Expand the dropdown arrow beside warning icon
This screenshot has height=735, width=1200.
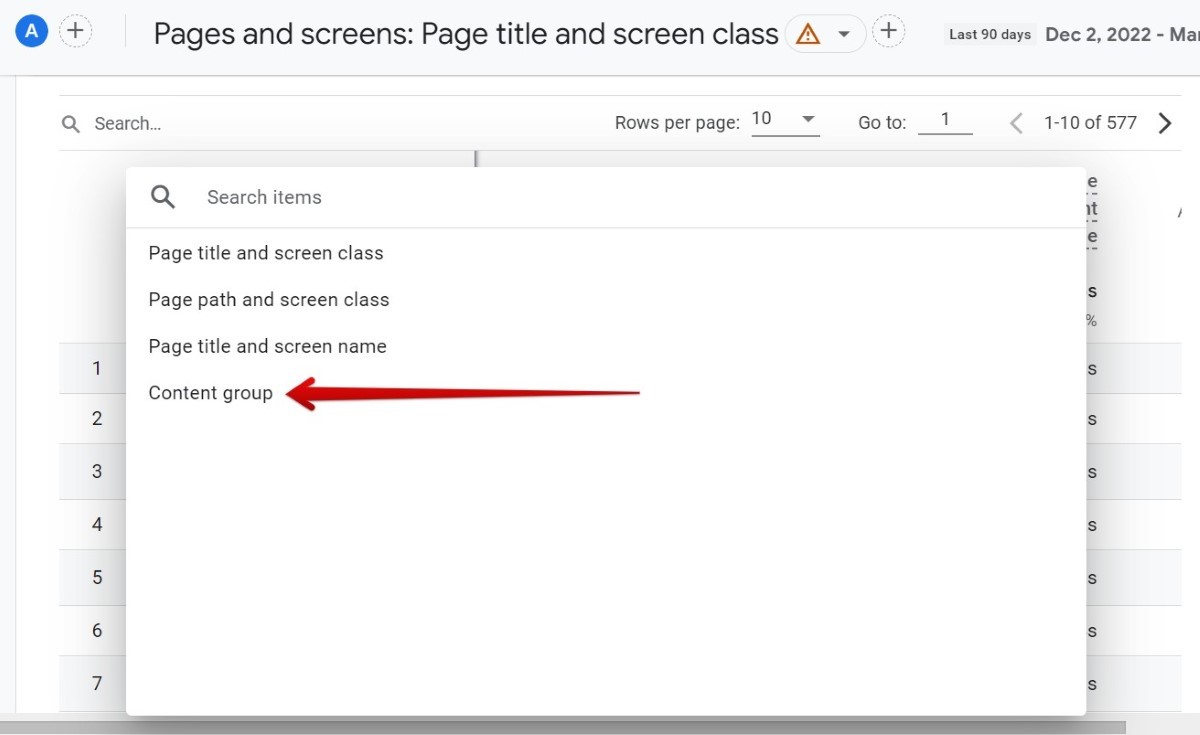844,34
